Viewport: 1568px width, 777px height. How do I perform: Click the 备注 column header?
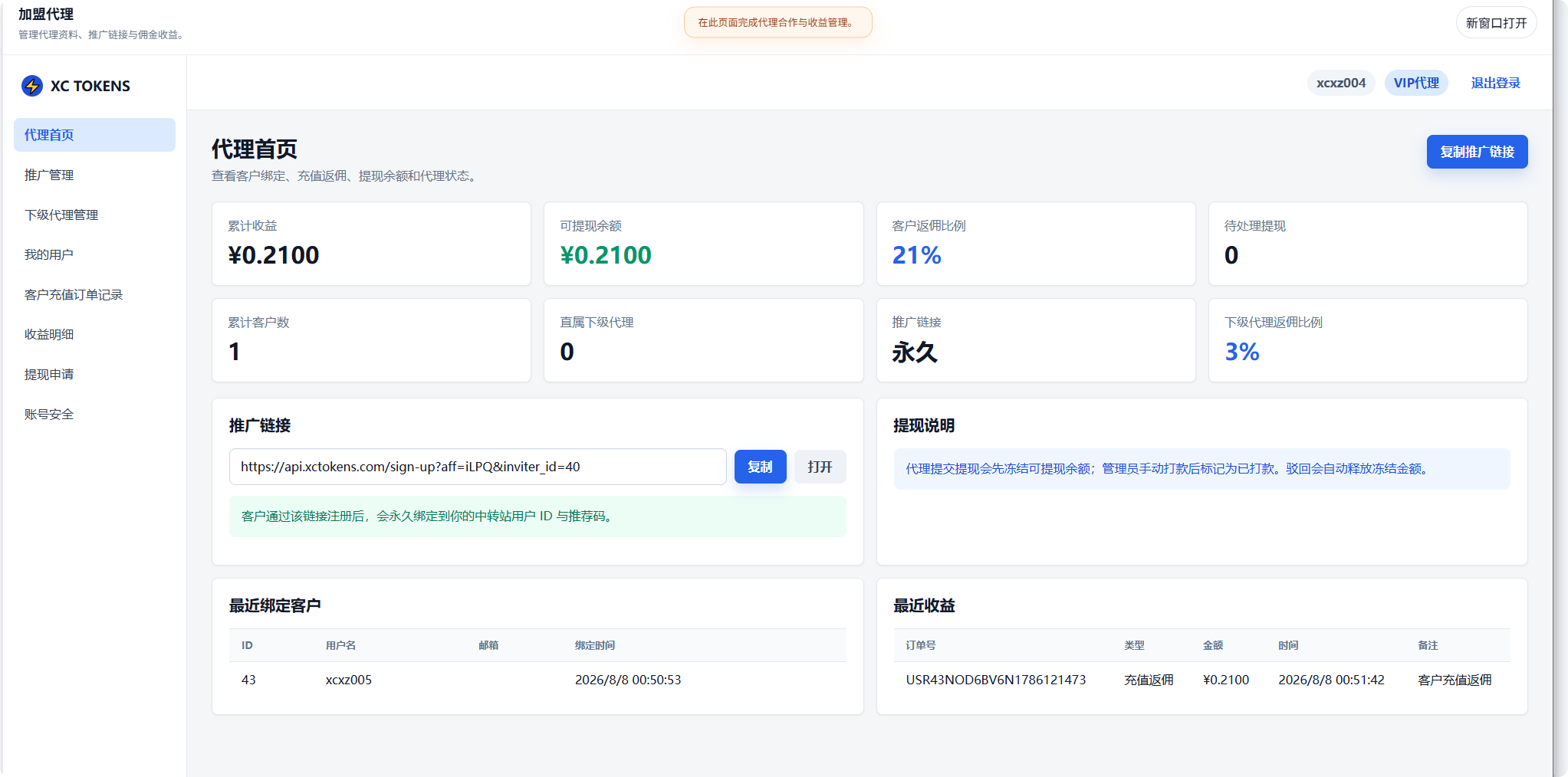1428,645
